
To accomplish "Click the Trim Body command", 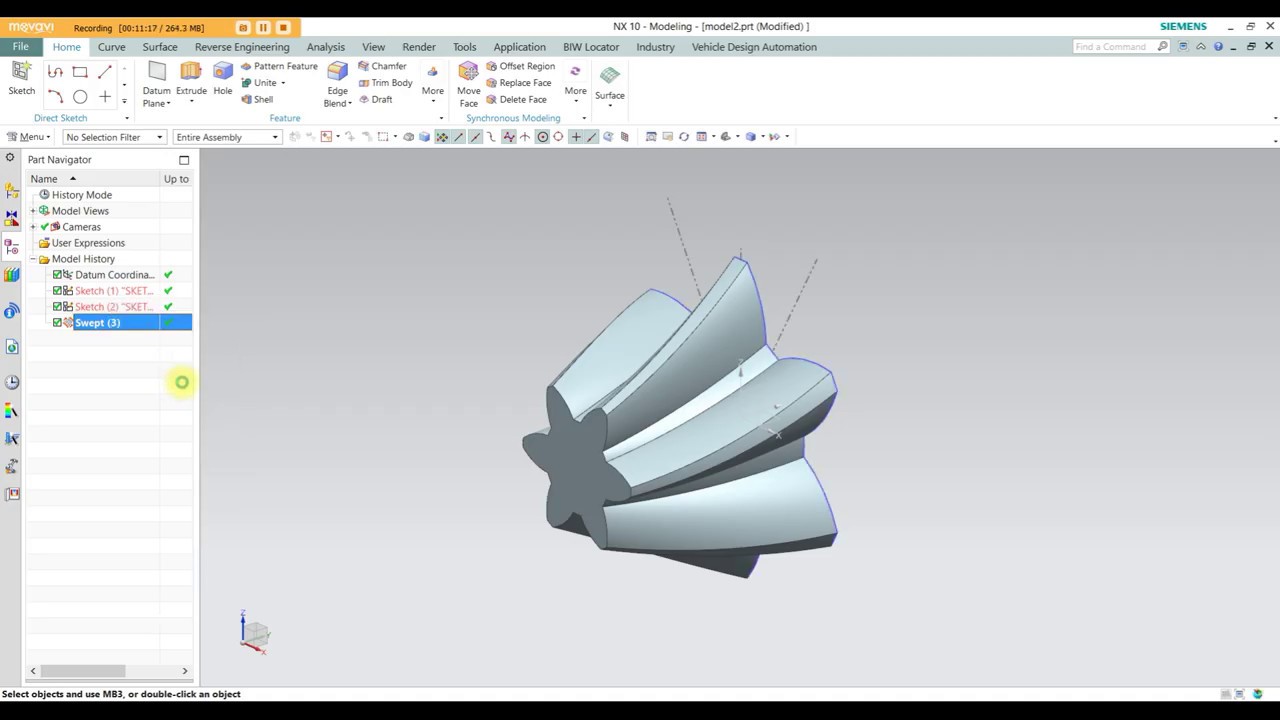I will tap(385, 83).
